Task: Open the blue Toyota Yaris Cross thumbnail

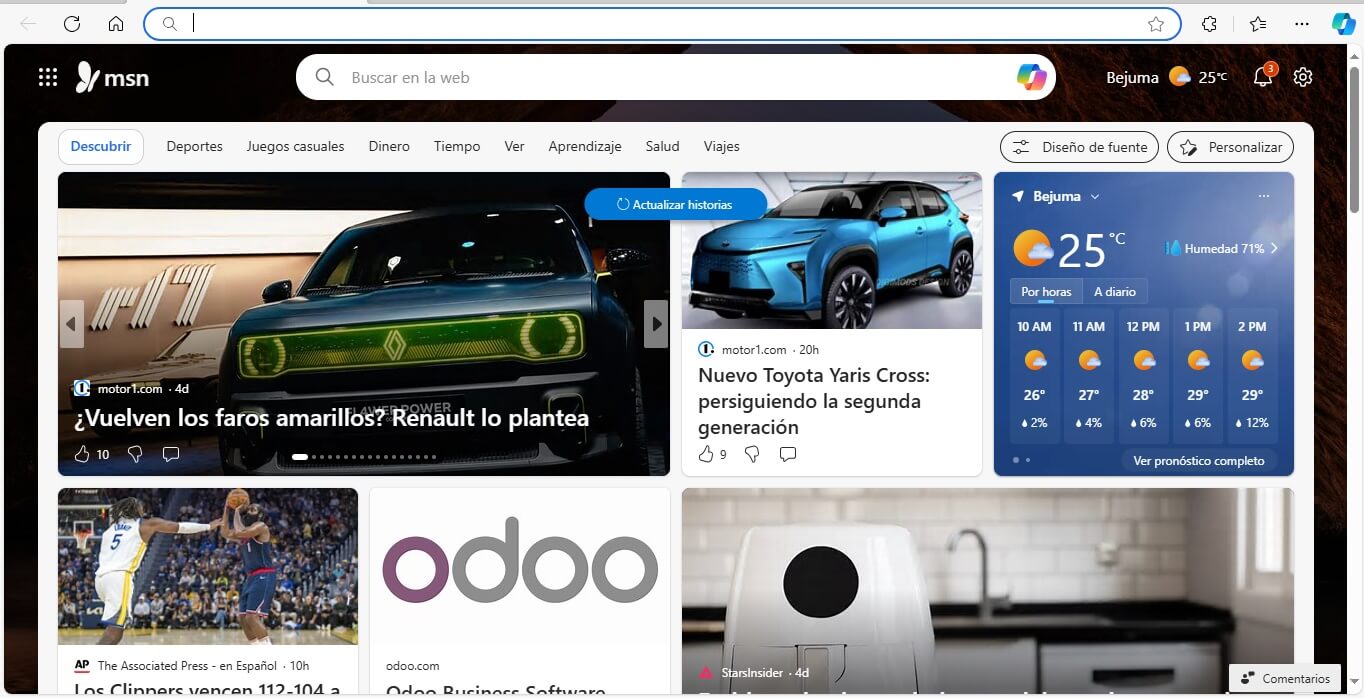Action: click(832, 251)
